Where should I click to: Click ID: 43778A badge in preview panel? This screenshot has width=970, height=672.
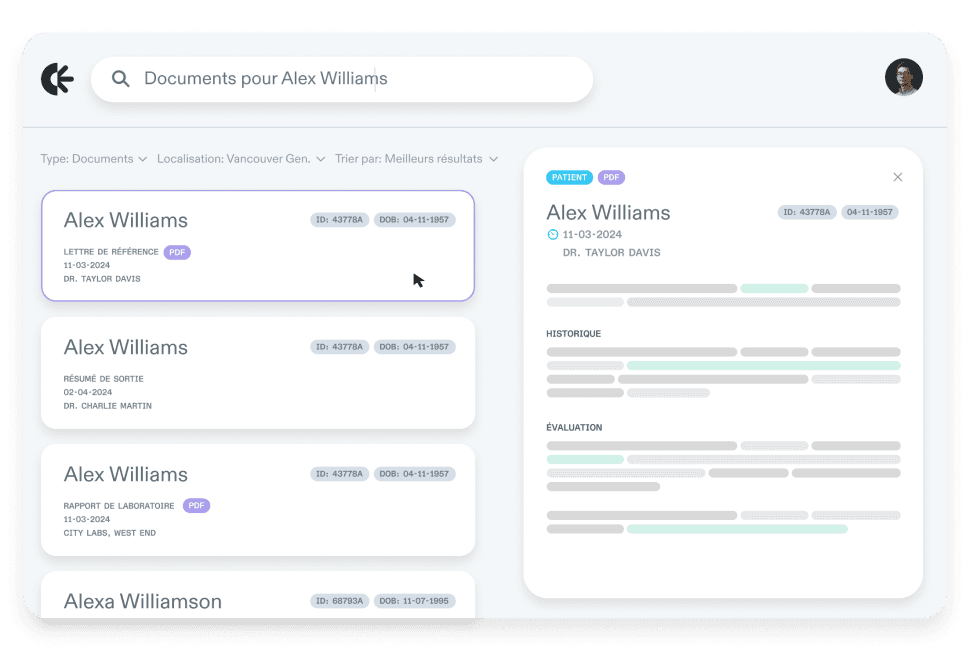(805, 212)
